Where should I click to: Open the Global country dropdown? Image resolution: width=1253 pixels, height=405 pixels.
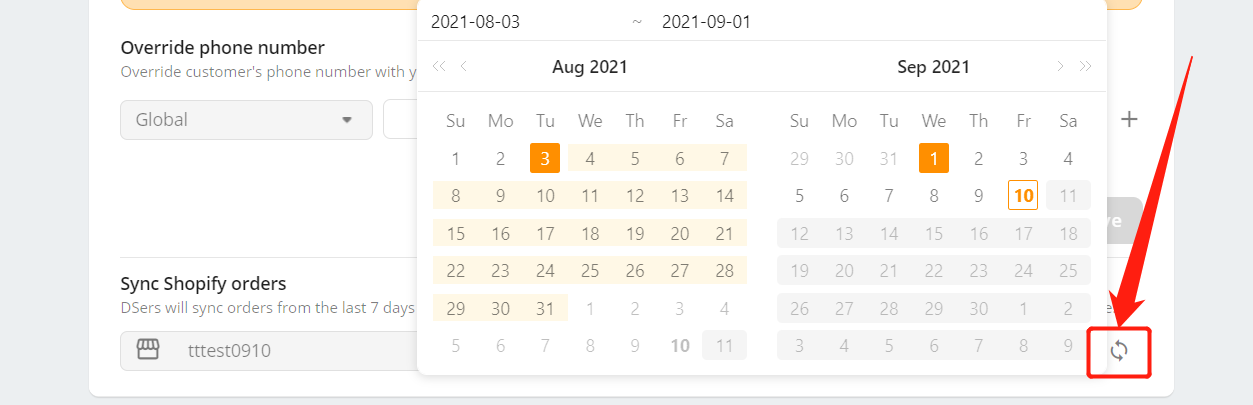(x=246, y=120)
